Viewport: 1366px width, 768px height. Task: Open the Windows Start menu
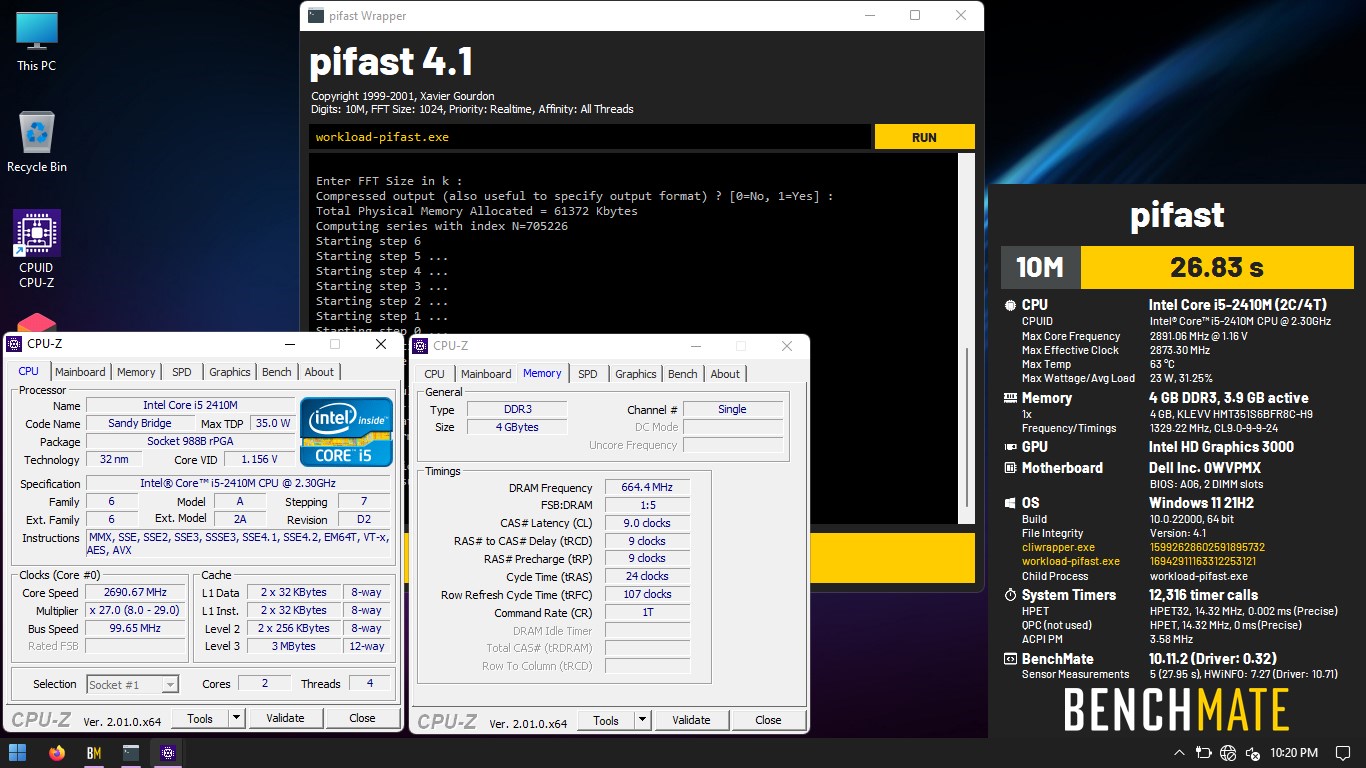pyautogui.click(x=18, y=753)
